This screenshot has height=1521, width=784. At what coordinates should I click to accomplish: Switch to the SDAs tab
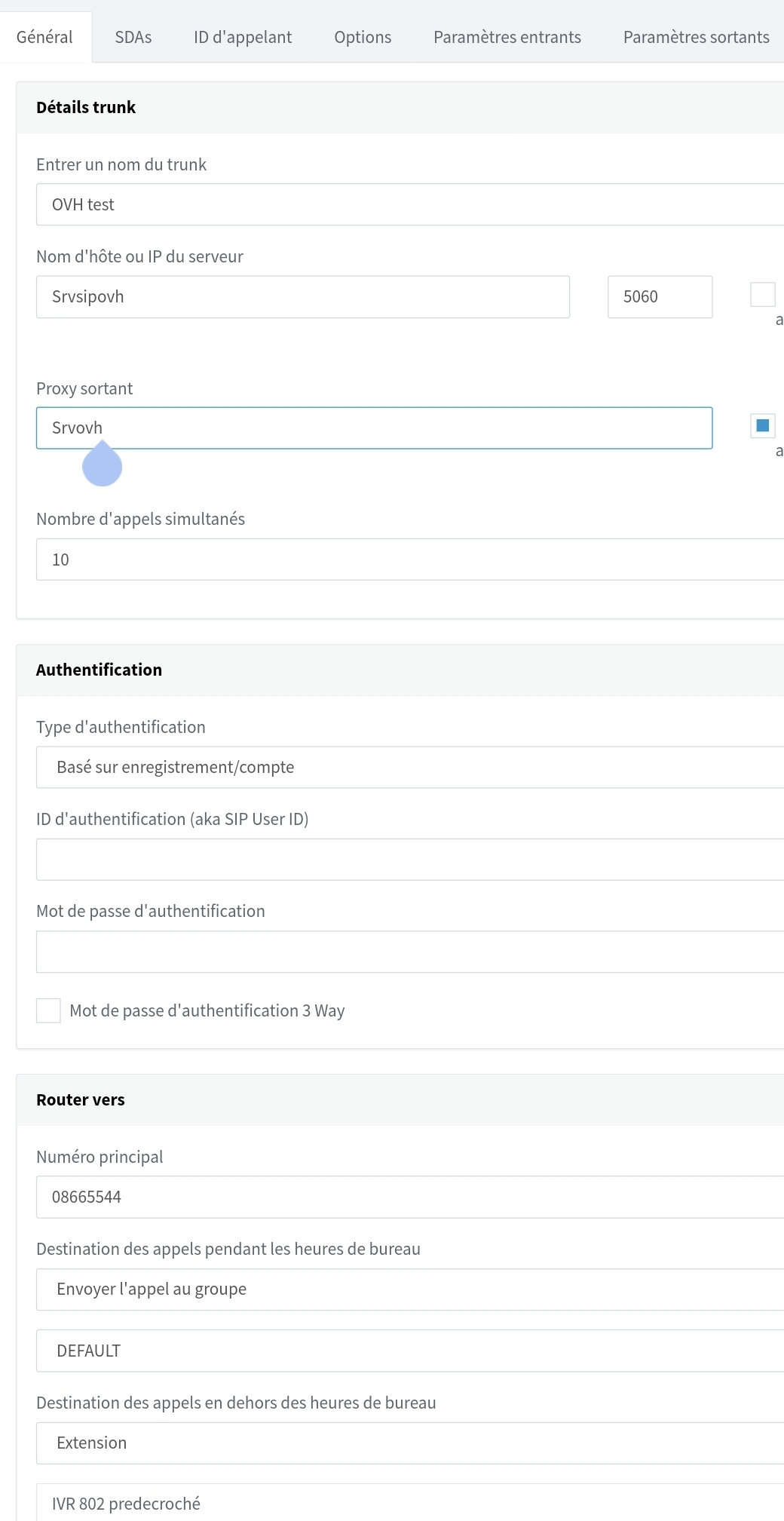[x=133, y=37]
